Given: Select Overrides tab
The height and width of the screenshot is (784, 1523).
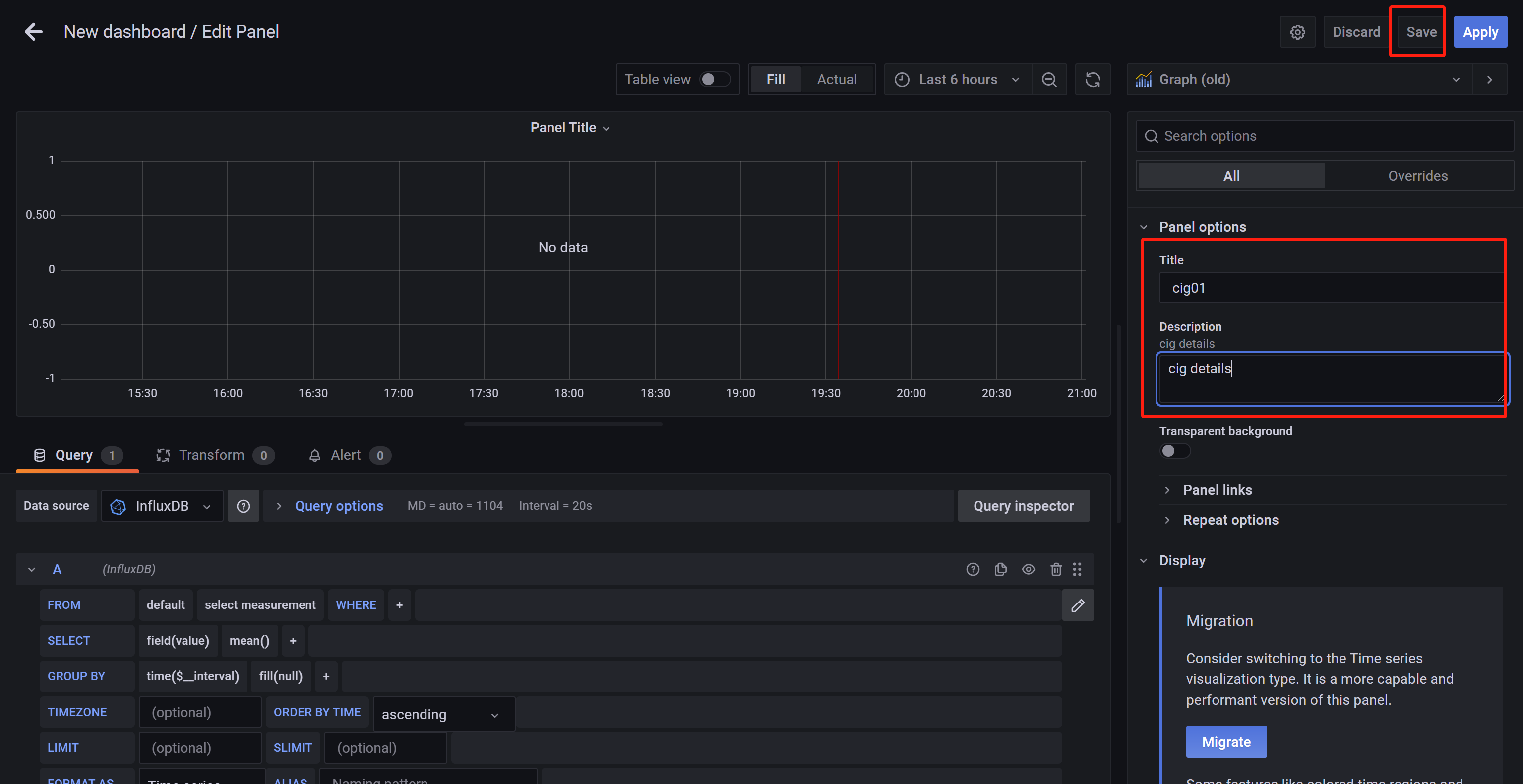Looking at the screenshot, I should point(1417,176).
